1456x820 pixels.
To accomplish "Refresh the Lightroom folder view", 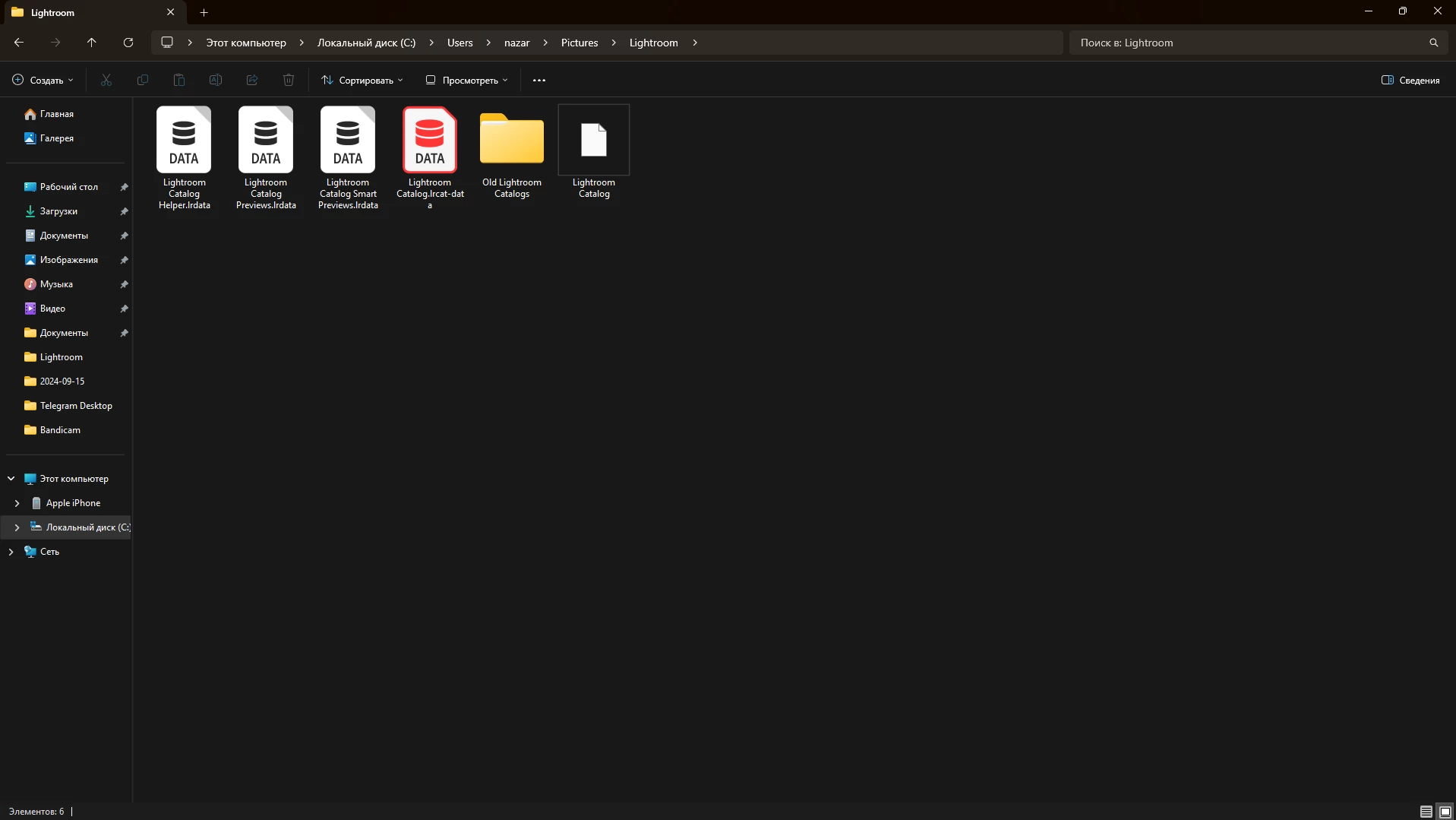I will pos(128,43).
